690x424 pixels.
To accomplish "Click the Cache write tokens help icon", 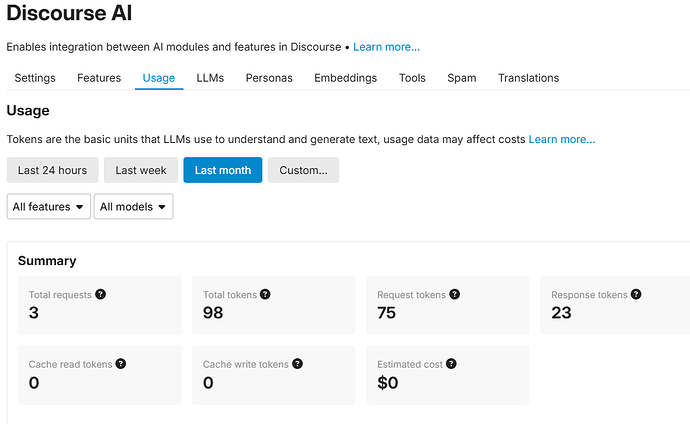I will point(297,364).
